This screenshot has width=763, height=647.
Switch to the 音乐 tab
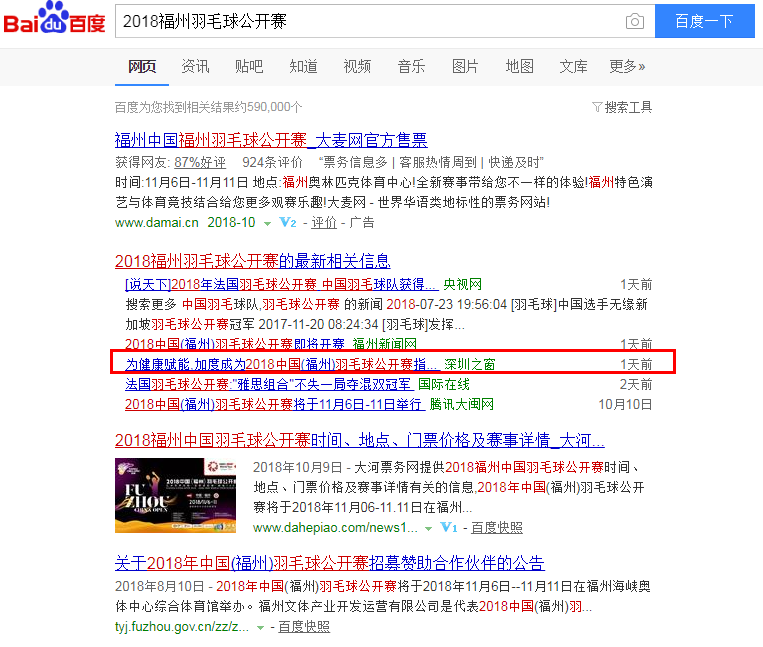(411, 66)
